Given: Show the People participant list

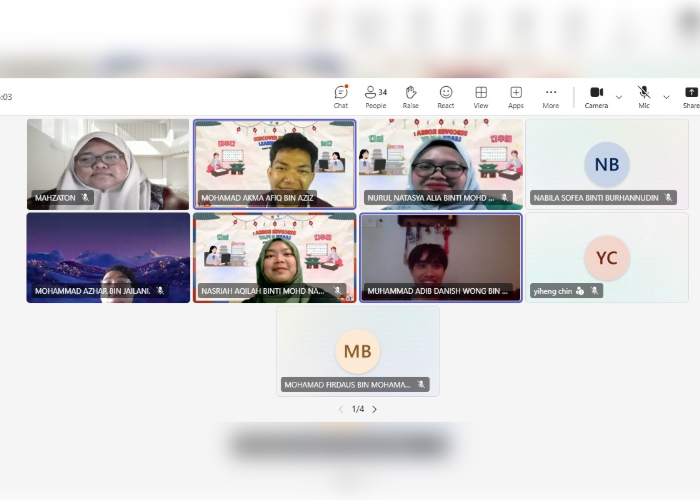Looking at the screenshot, I should click(x=375, y=96).
